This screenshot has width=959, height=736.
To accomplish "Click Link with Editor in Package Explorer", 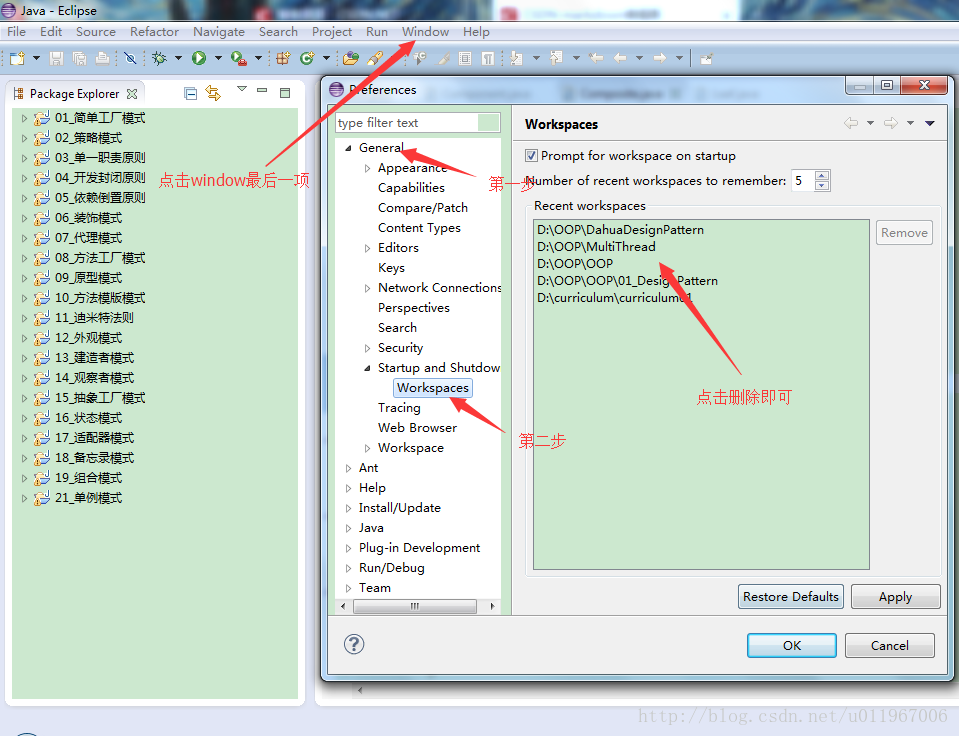I will [x=213, y=93].
